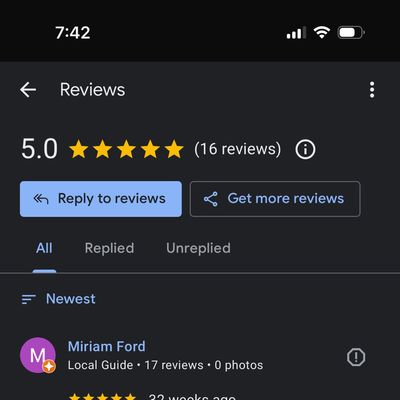Tap the rating info circle icon
The image size is (400, 400).
305,149
